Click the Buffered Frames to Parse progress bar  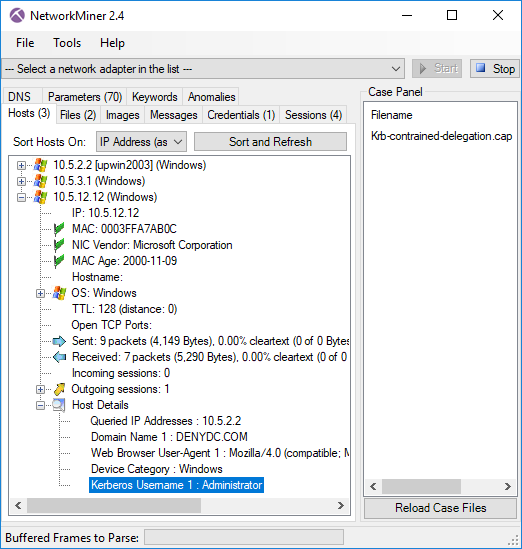point(244,537)
